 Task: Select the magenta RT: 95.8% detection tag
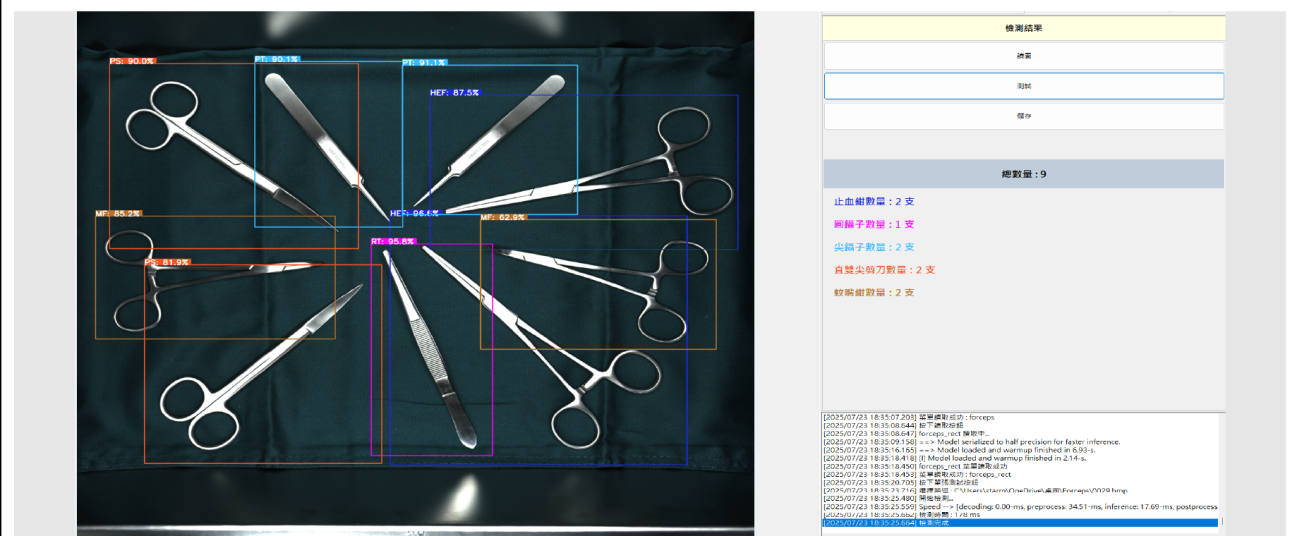point(393,242)
